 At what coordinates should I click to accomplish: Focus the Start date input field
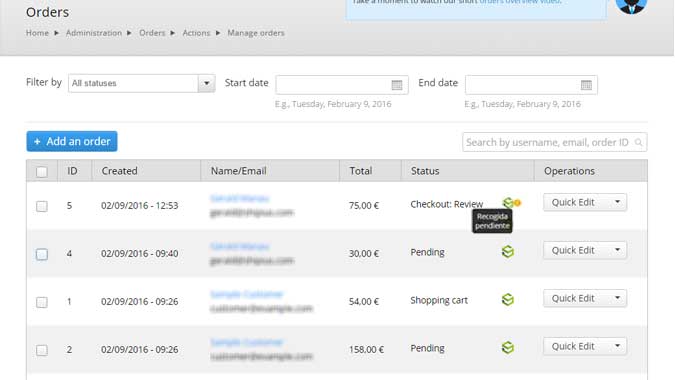[x=342, y=85]
